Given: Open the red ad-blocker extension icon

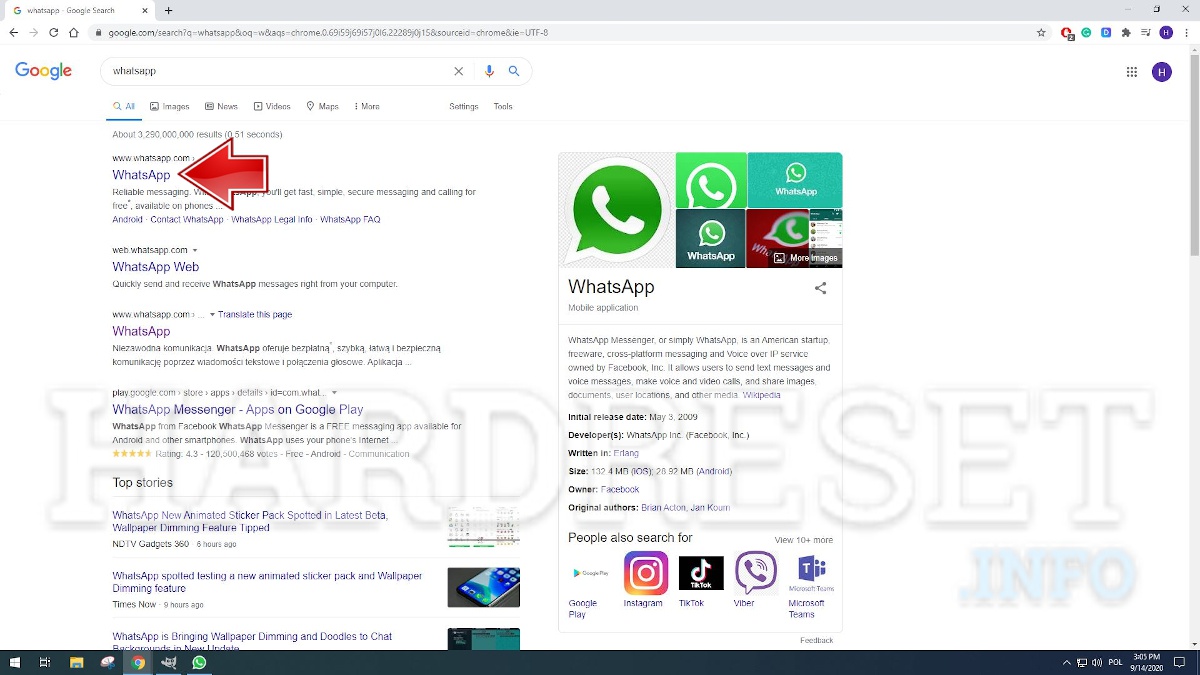Looking at the screenshot, I should [1068, 32].
